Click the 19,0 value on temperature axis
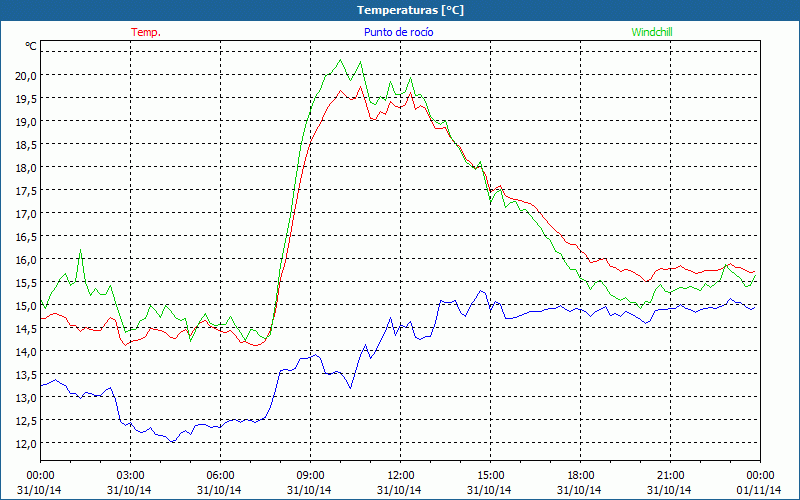 [x=27, y=121]
